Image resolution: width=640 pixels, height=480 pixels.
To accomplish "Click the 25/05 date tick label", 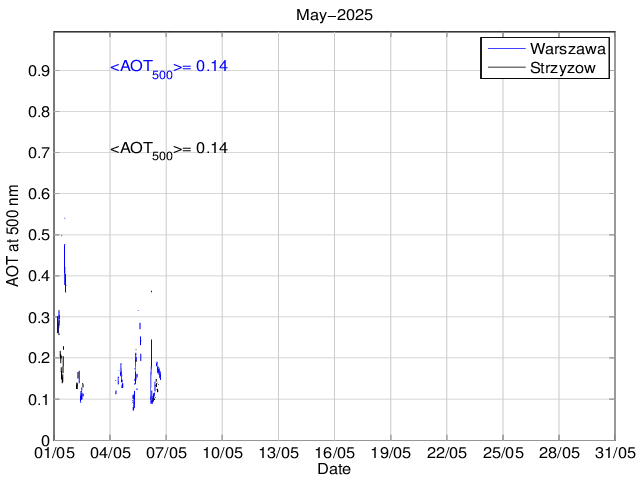I will 503,453.
